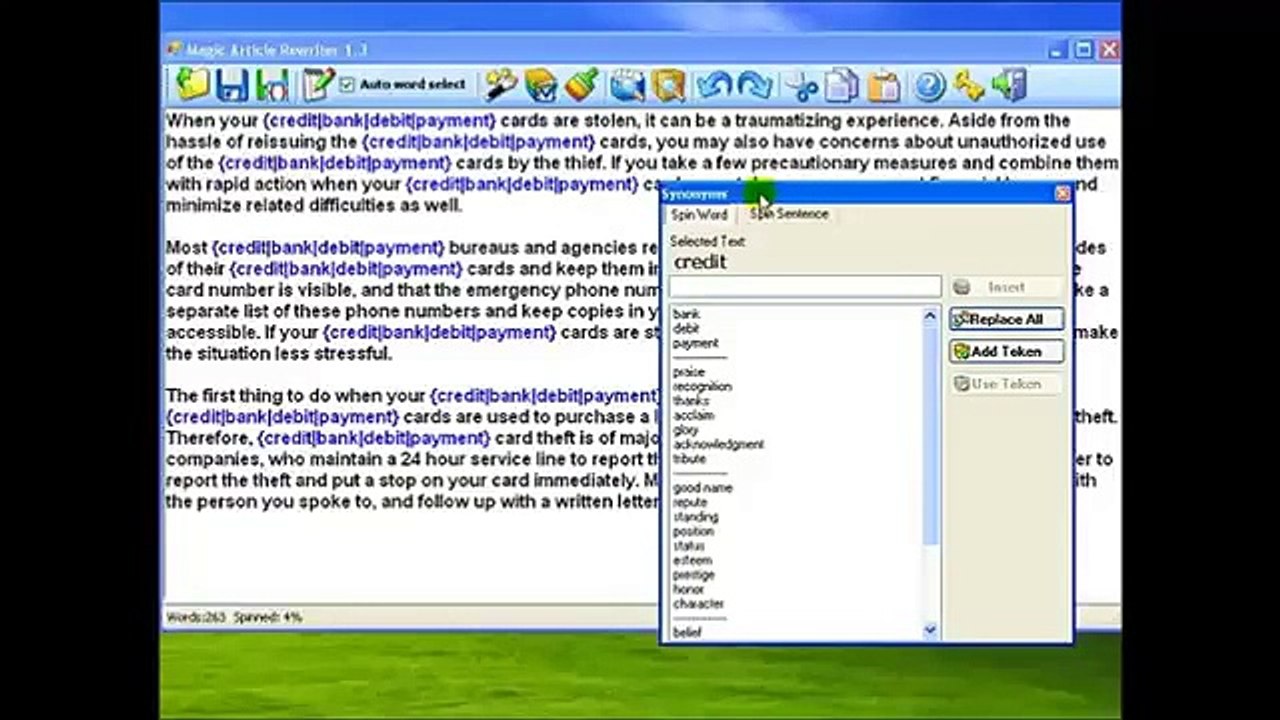Click the blue Save floppy-disk icon
The width and height of the screenshot is (1280, 720).
231,85
